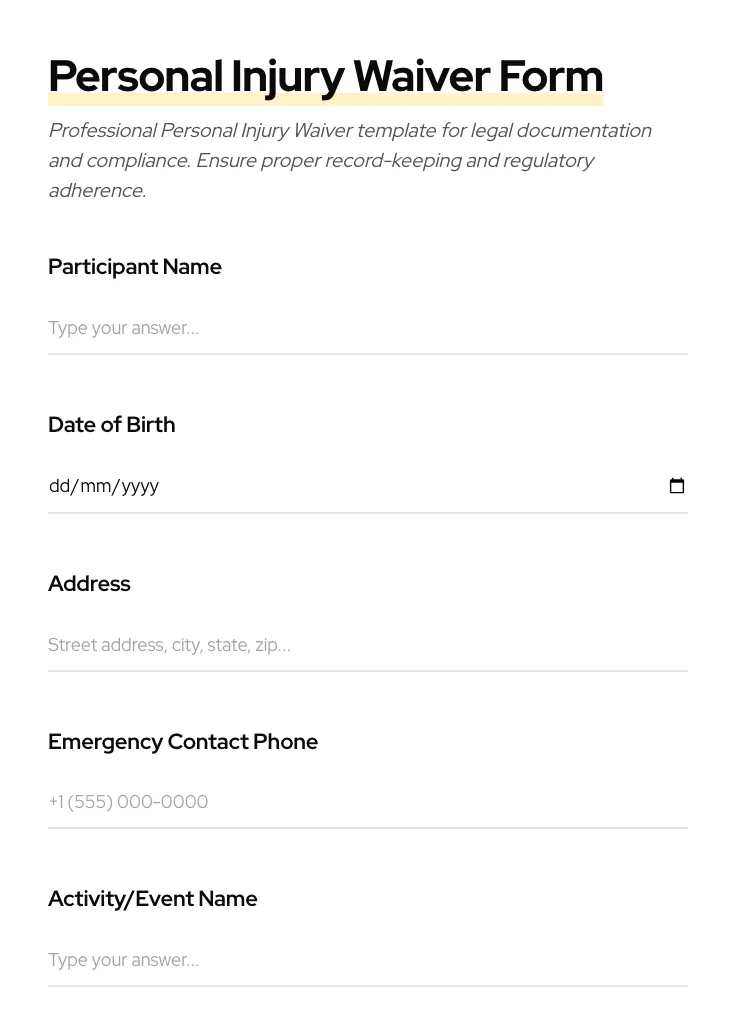The width and height of the screenshot is (736, 1024).
Task: Select the month (mm) segment of date
Action: 95,486
